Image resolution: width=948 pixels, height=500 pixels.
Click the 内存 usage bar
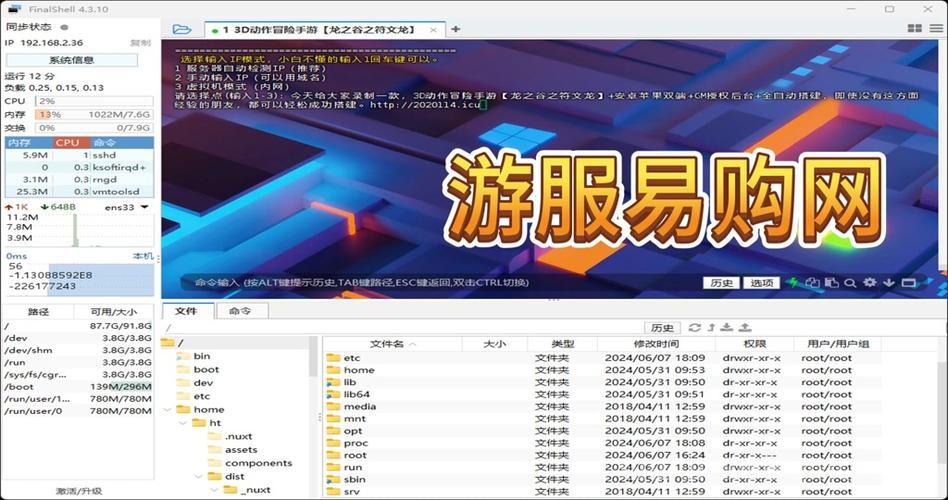(x=94, y=114)
